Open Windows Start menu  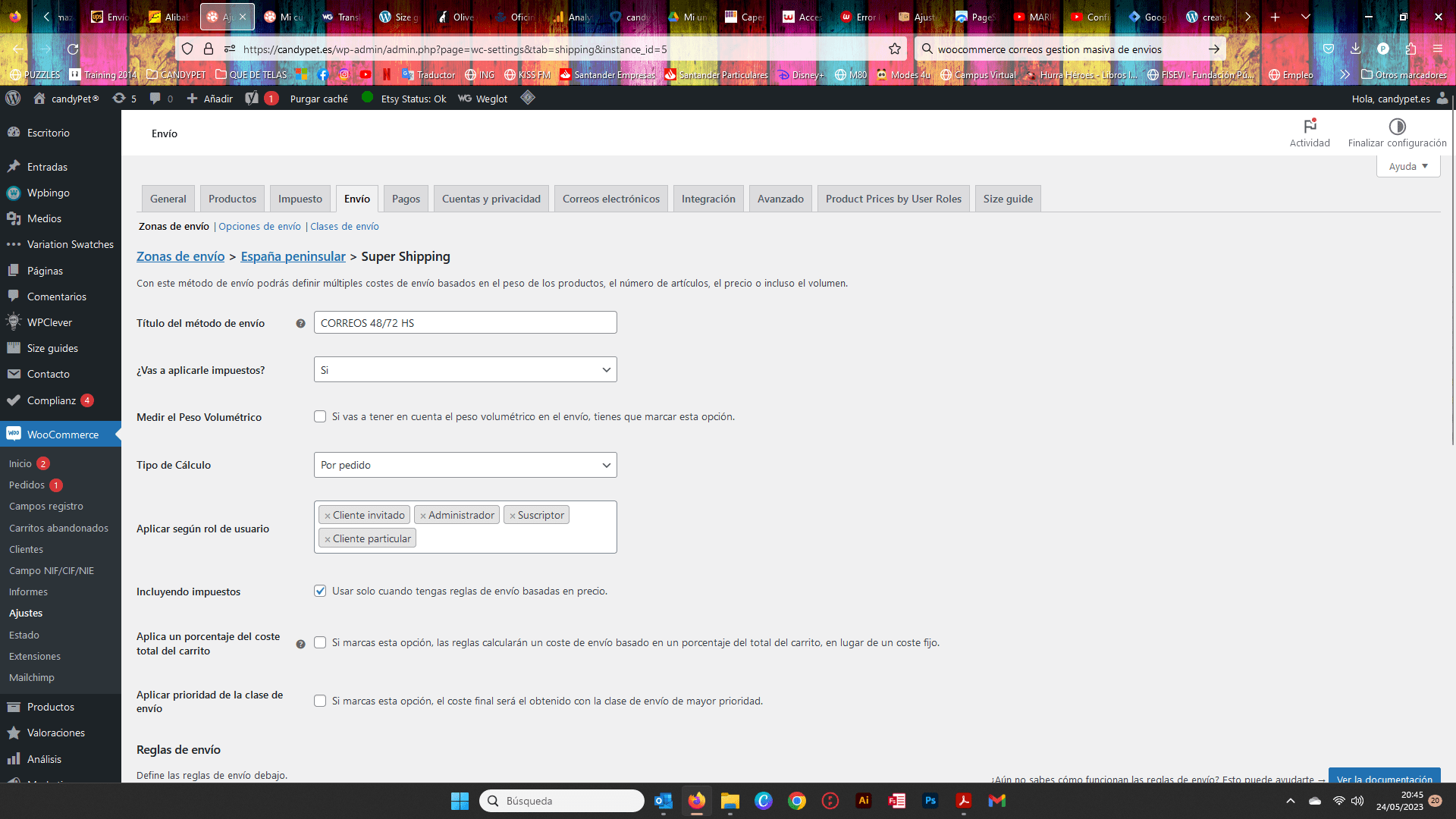[x=460, y=800]
